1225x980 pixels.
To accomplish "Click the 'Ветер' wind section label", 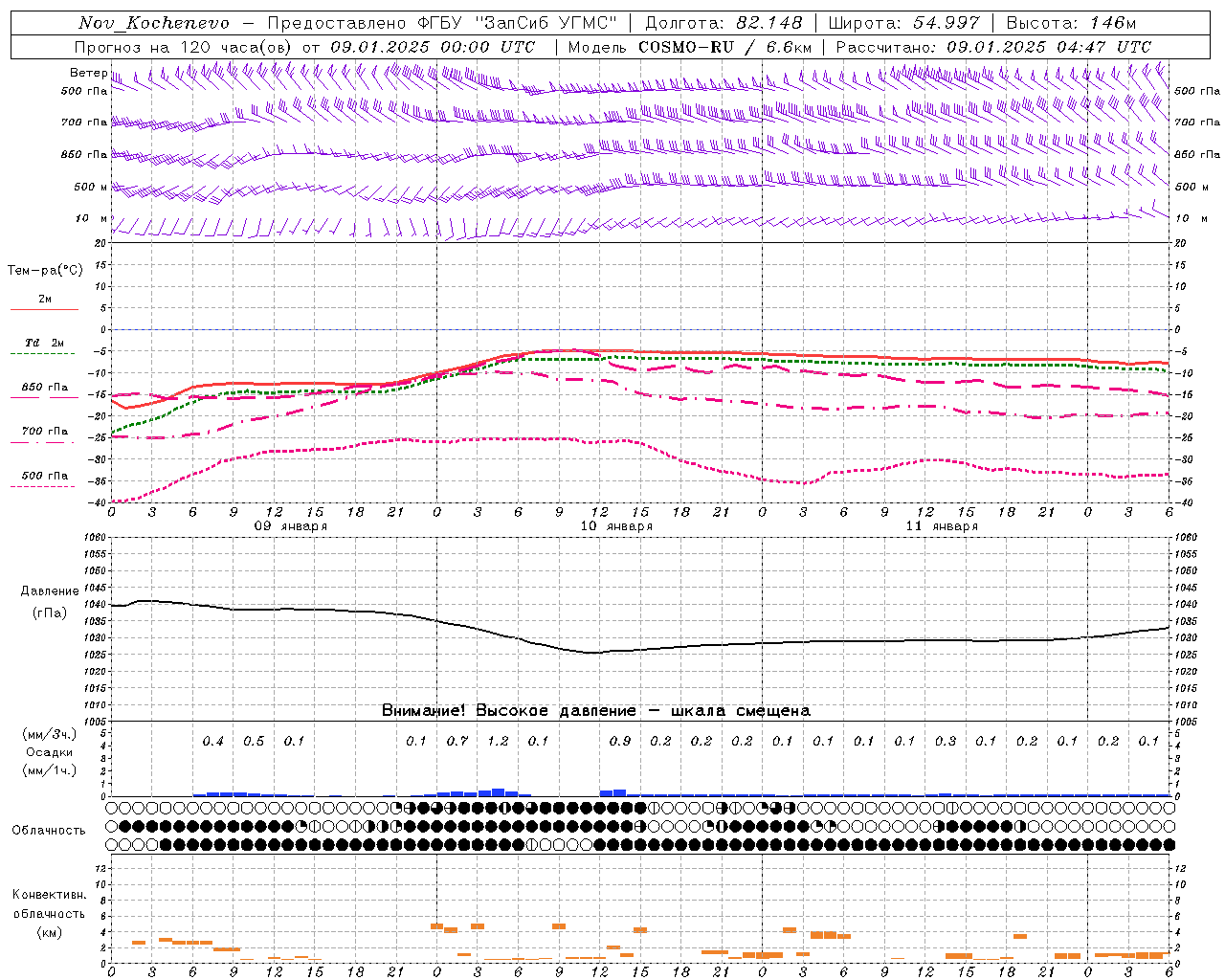I will [x=88, y=73].
